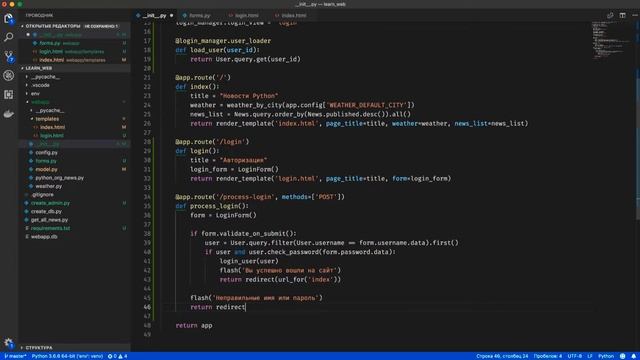Place cursor at end of line 46
Screen dimensions: 640x360
click(246, 307)
